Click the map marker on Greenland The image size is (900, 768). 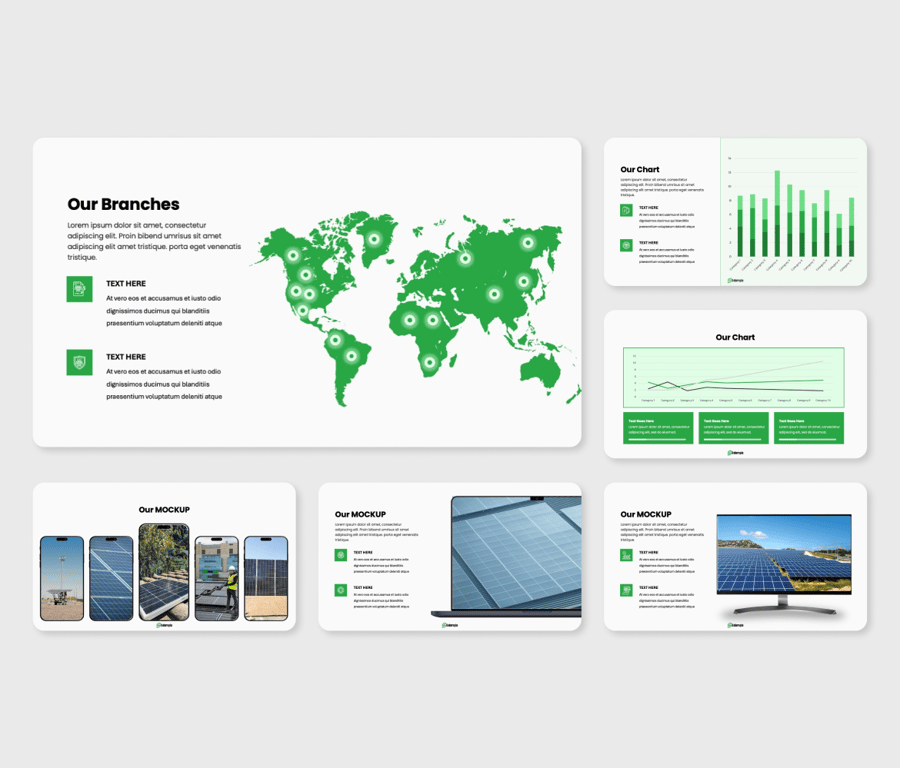pos(374,238)
